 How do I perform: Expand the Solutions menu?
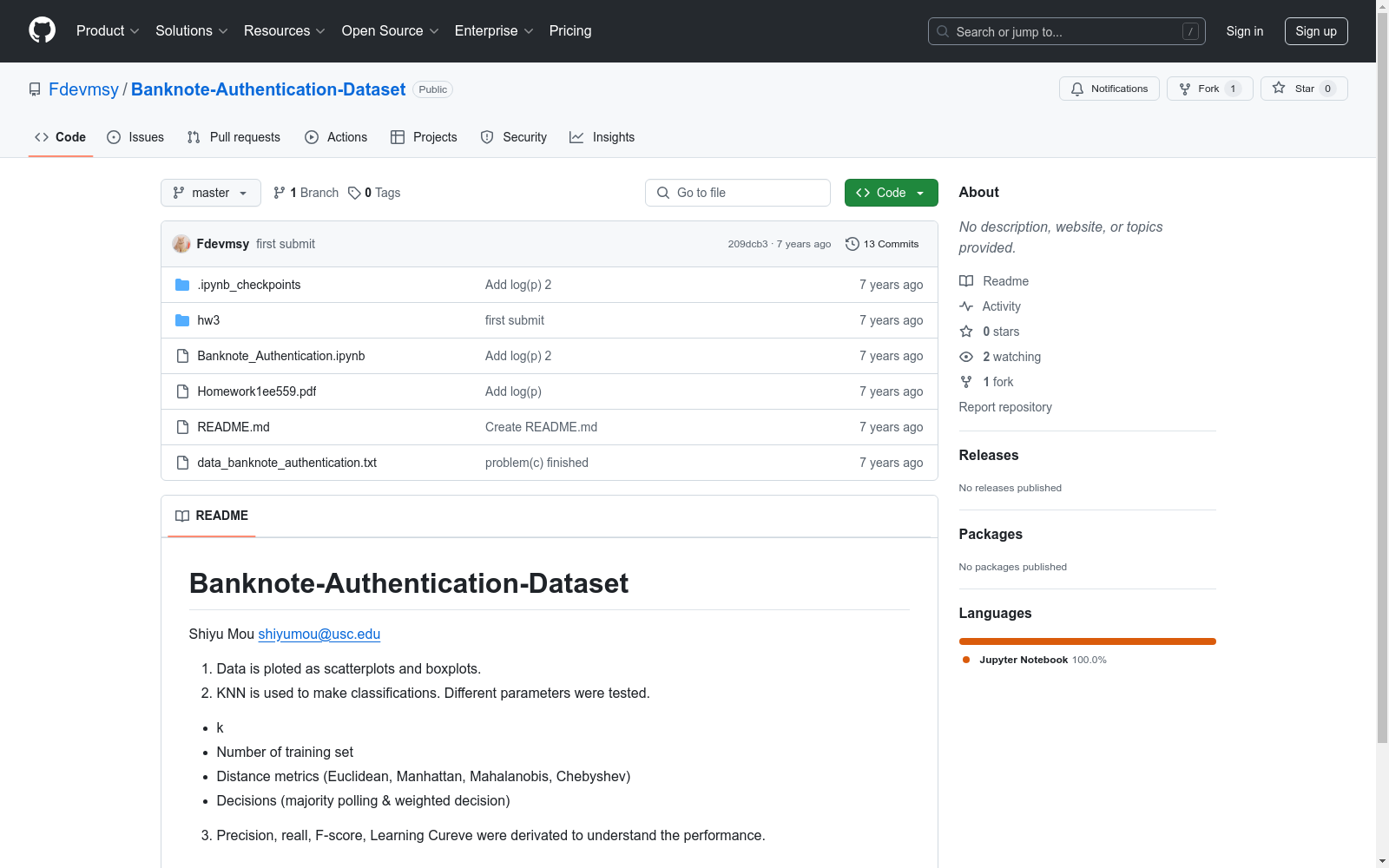tap(191, 30)
